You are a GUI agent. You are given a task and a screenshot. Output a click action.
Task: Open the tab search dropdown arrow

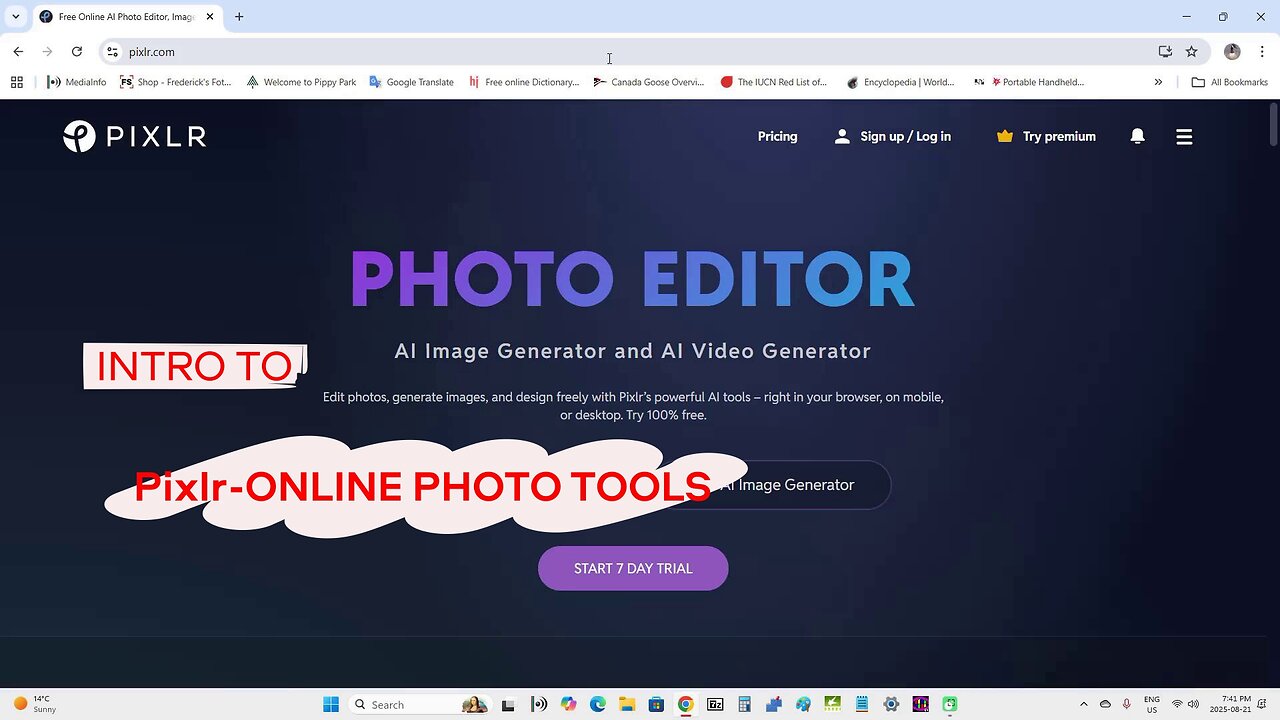15,17
